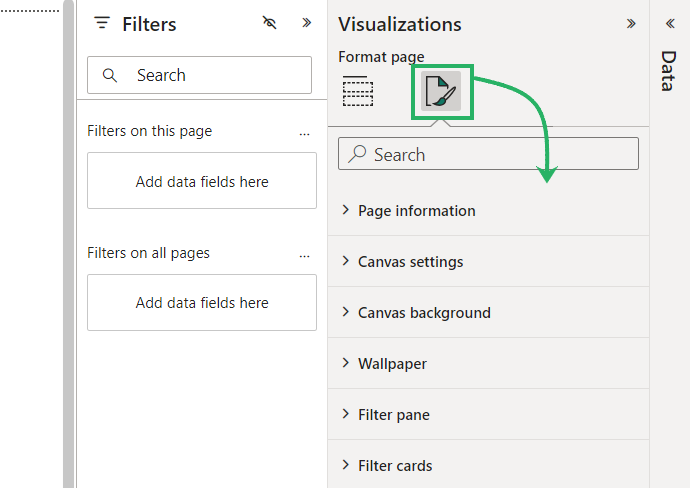Open more options for Filters on this page
This screenshot has height=488, width=690.
[305, 132]
